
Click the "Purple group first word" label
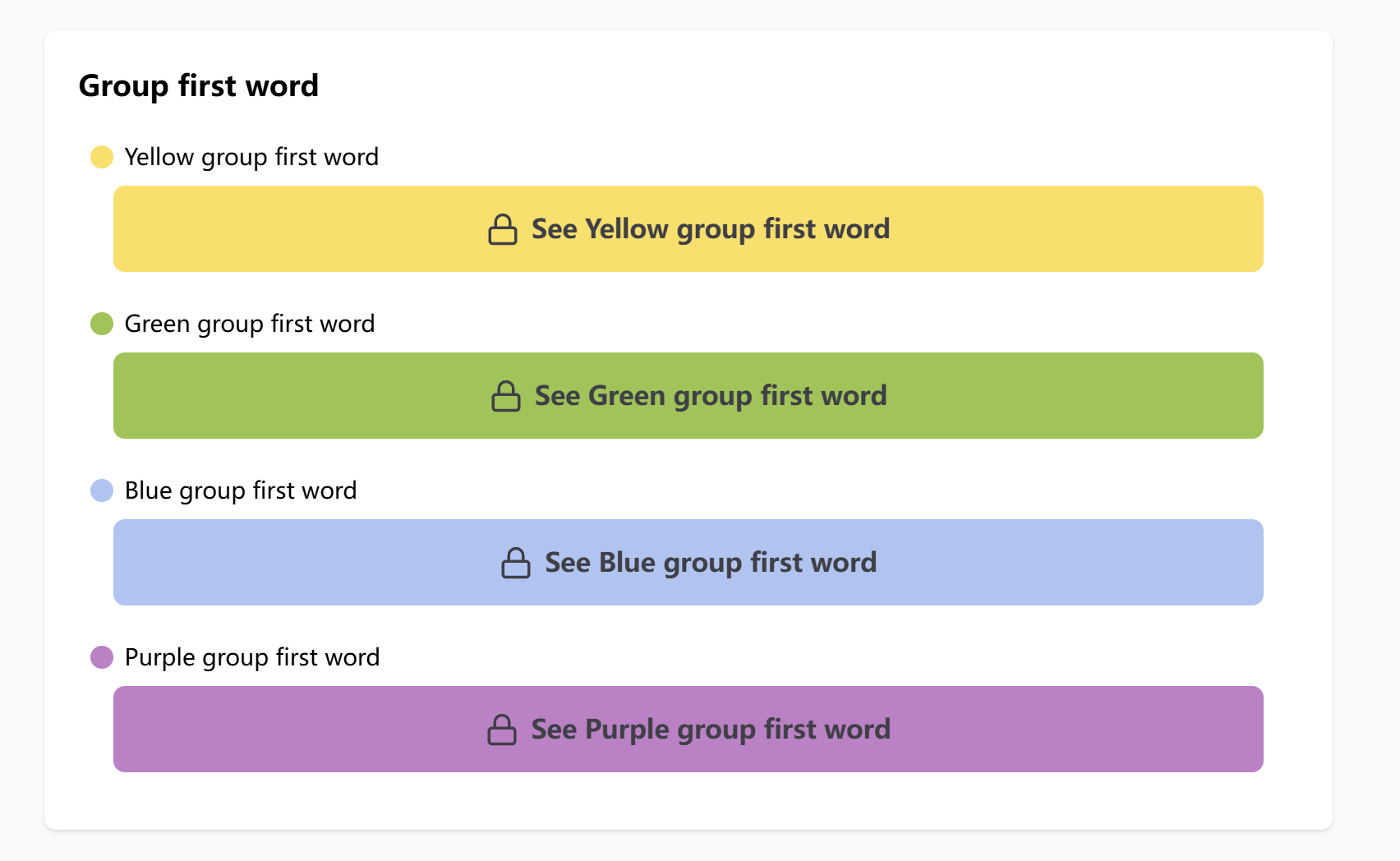[x=252, y=657]
